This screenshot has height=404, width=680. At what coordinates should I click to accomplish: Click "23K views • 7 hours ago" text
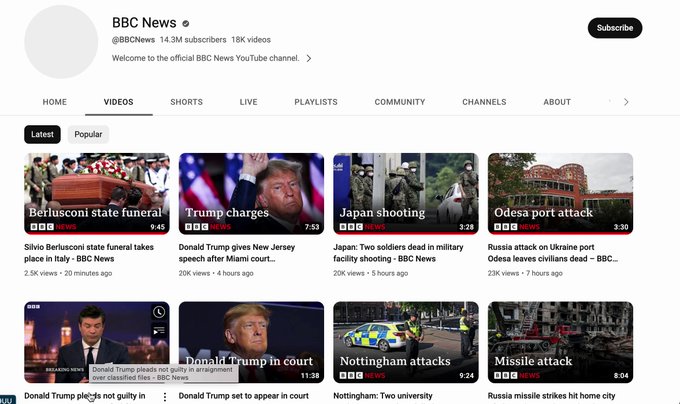pos(525,273)
